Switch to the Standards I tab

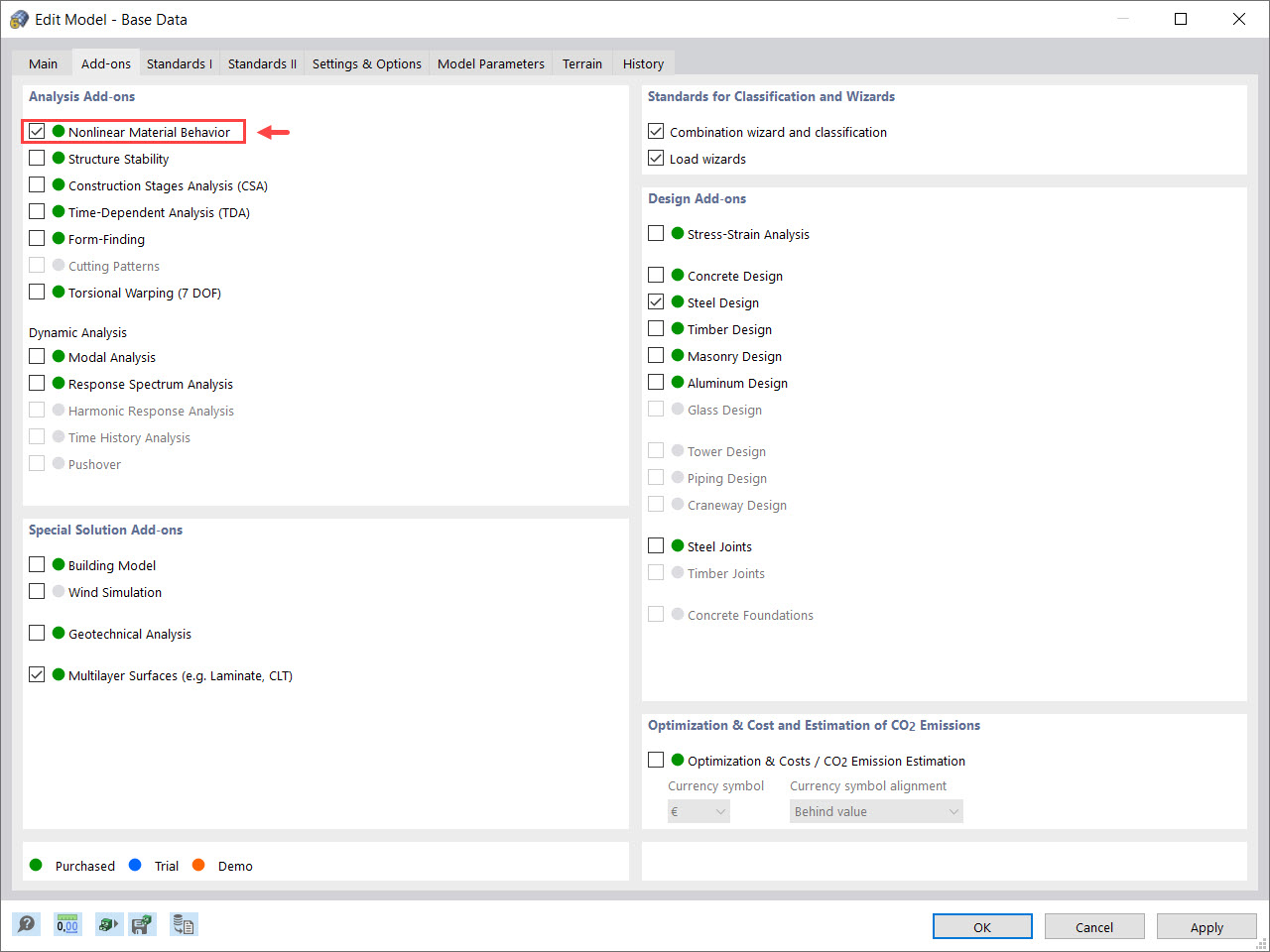coord(179,62)
